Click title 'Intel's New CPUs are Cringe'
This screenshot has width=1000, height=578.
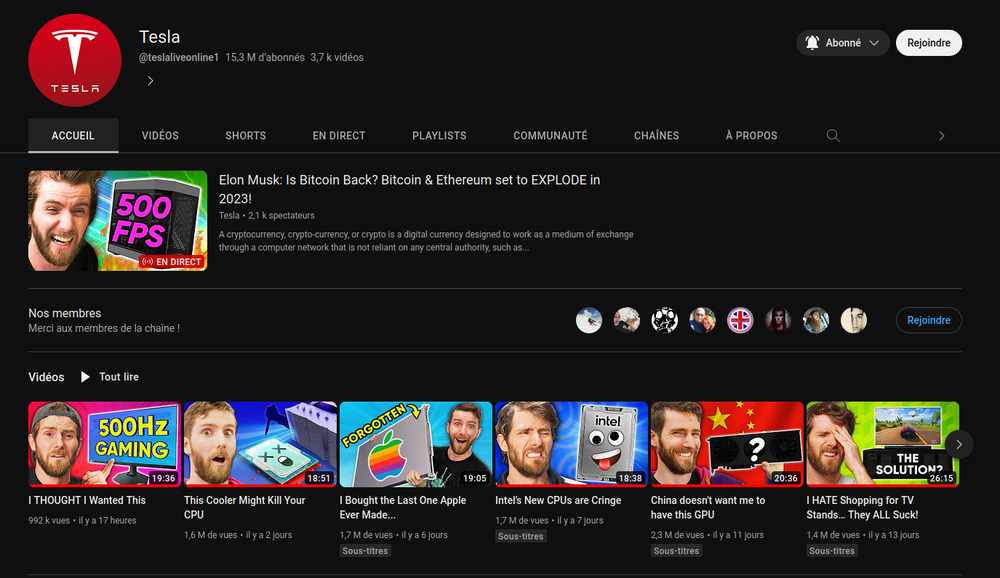pos(558,500)
